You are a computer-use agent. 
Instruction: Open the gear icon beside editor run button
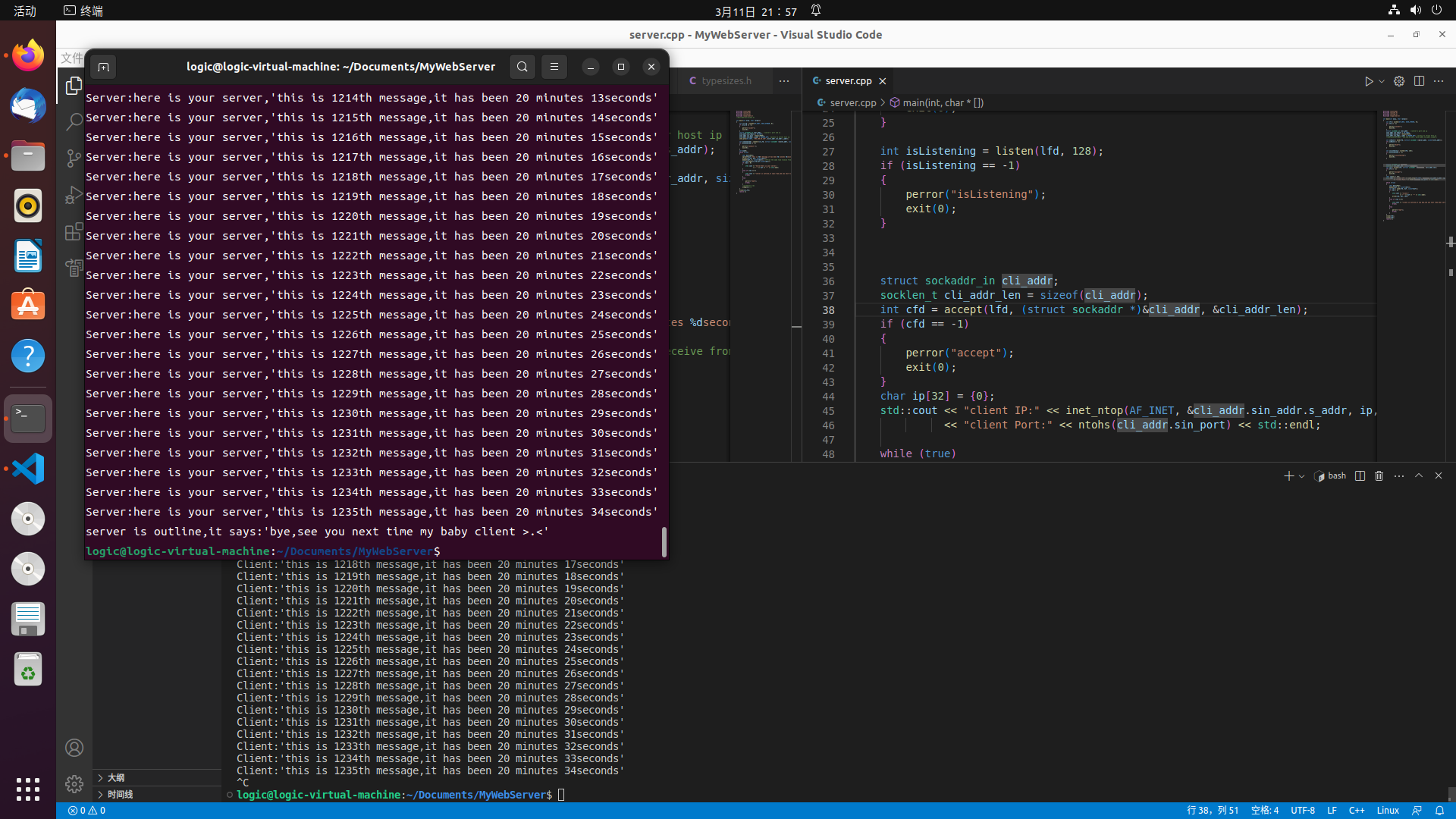(1399, 81)
